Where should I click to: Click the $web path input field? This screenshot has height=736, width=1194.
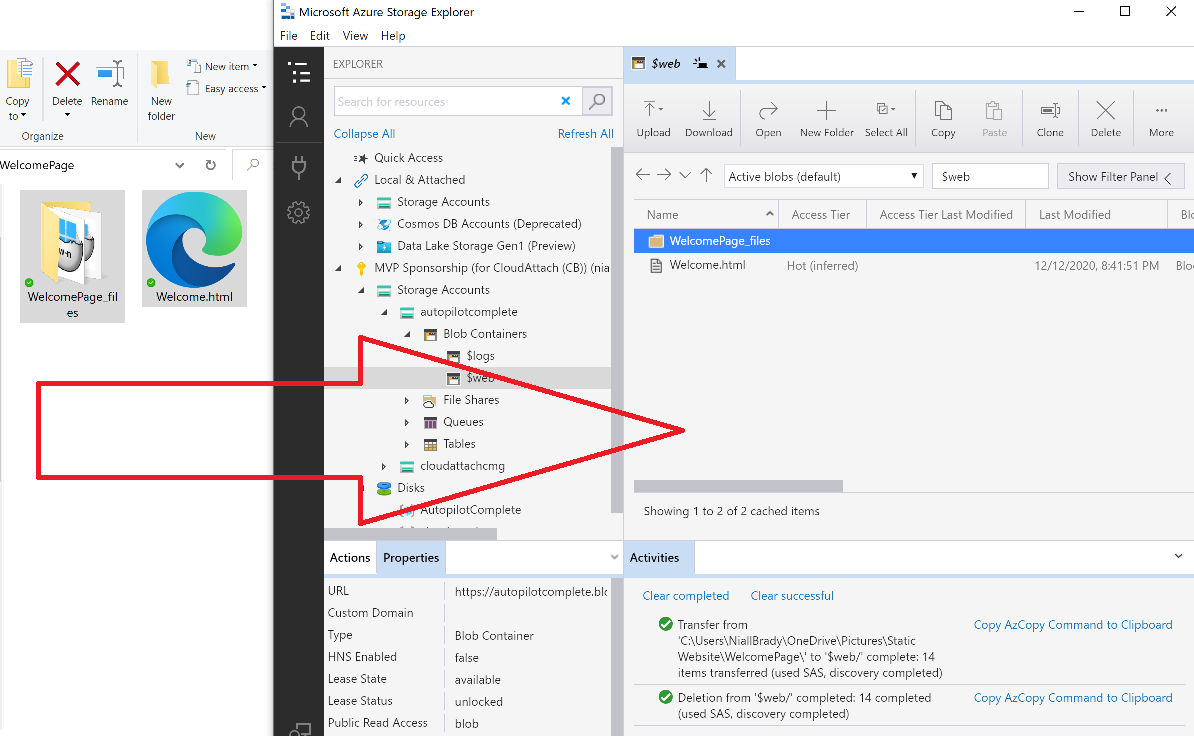pyautogui.click(x=990, y=177)
